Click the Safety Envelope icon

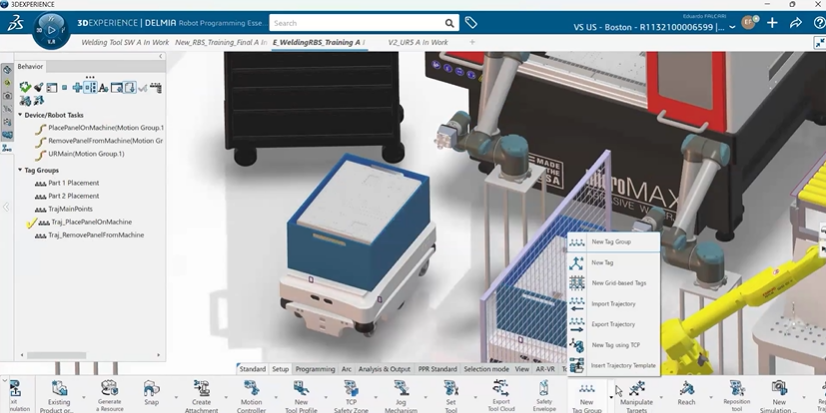pyautogui.click(x=545, y=389)
